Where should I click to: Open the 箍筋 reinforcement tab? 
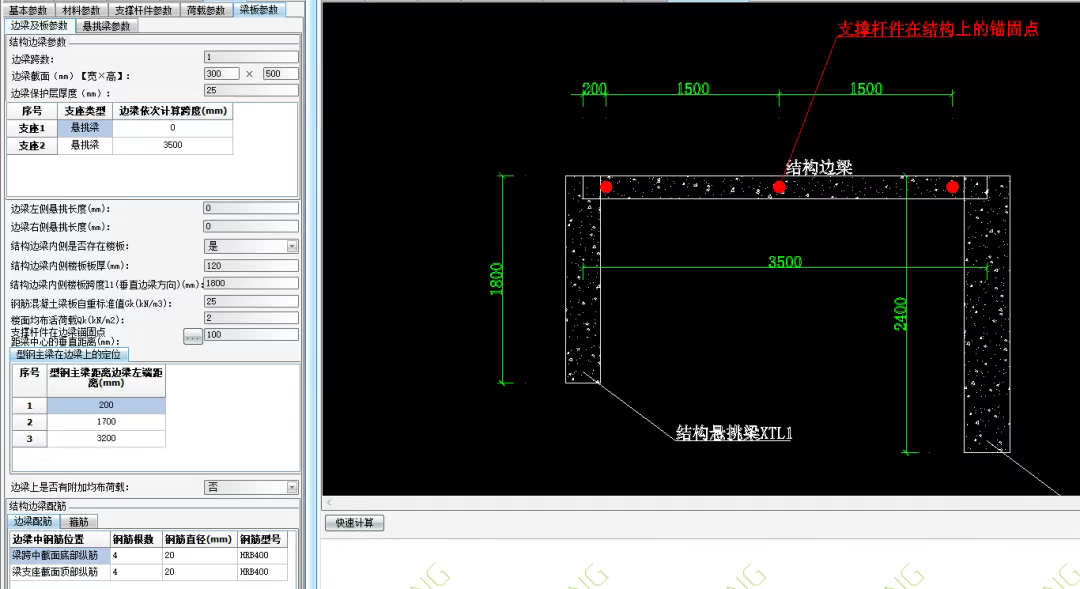pyautogui.click(x=76, y=521)
